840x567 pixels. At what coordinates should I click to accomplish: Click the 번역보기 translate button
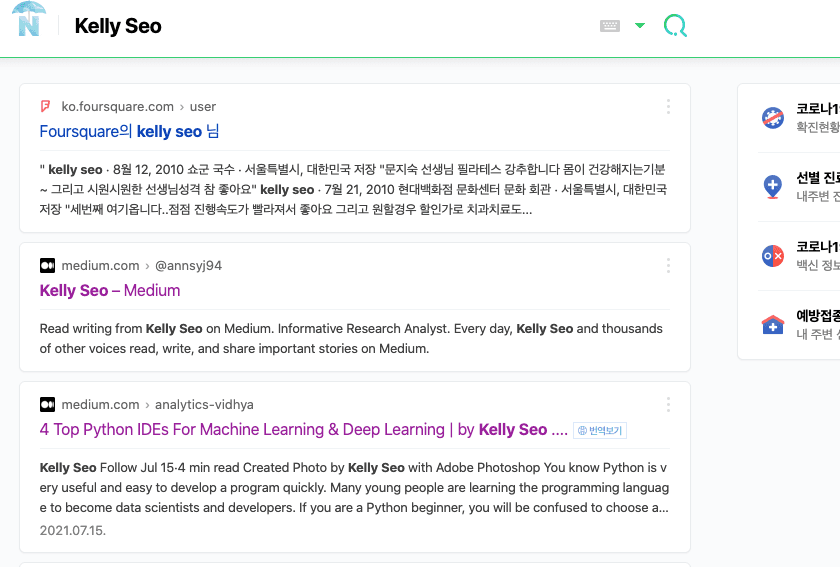[x=600, y=430]
